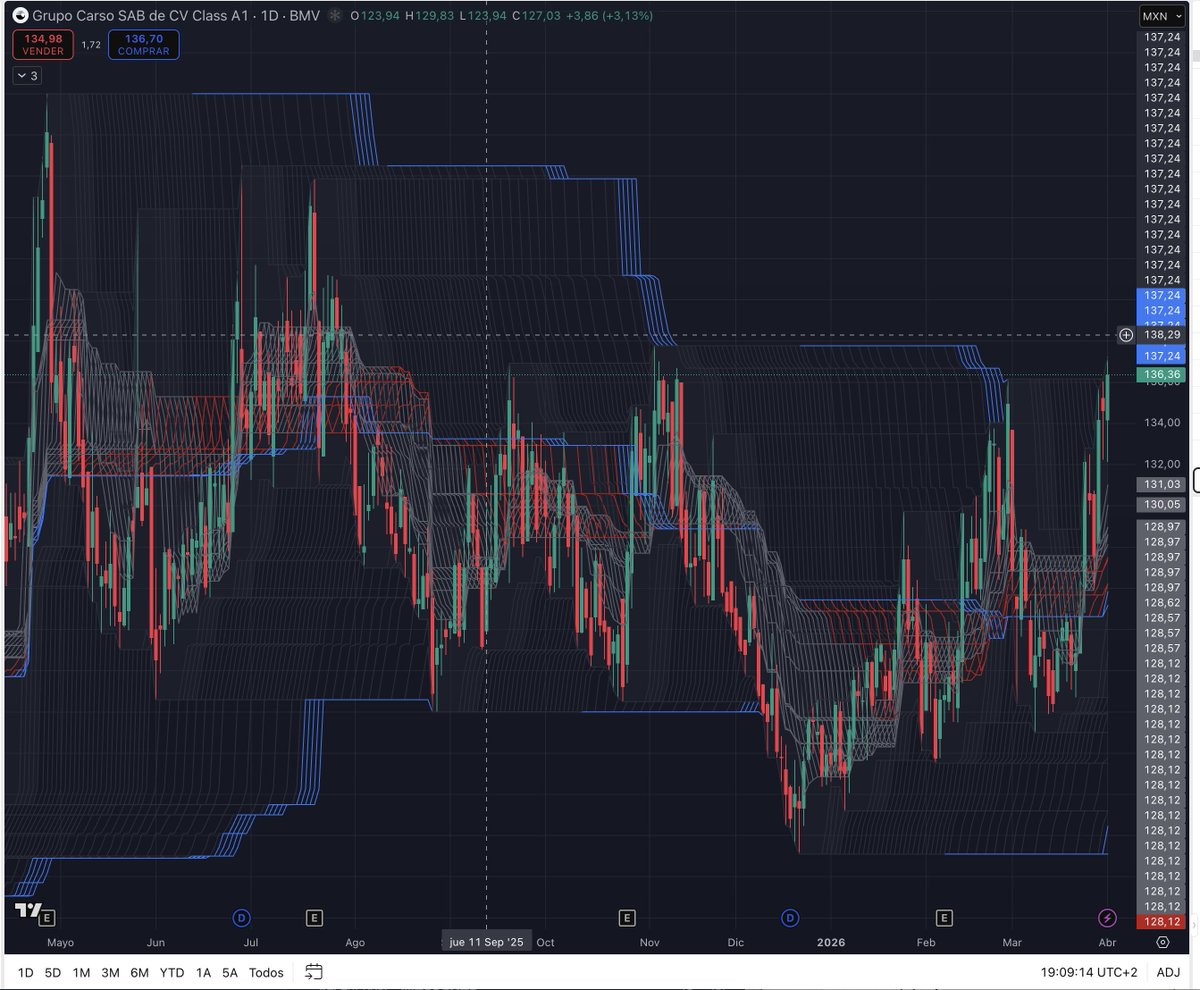
Task: Click the high value H 129,83
Action: pyautogui.click(x=429, y=16)
